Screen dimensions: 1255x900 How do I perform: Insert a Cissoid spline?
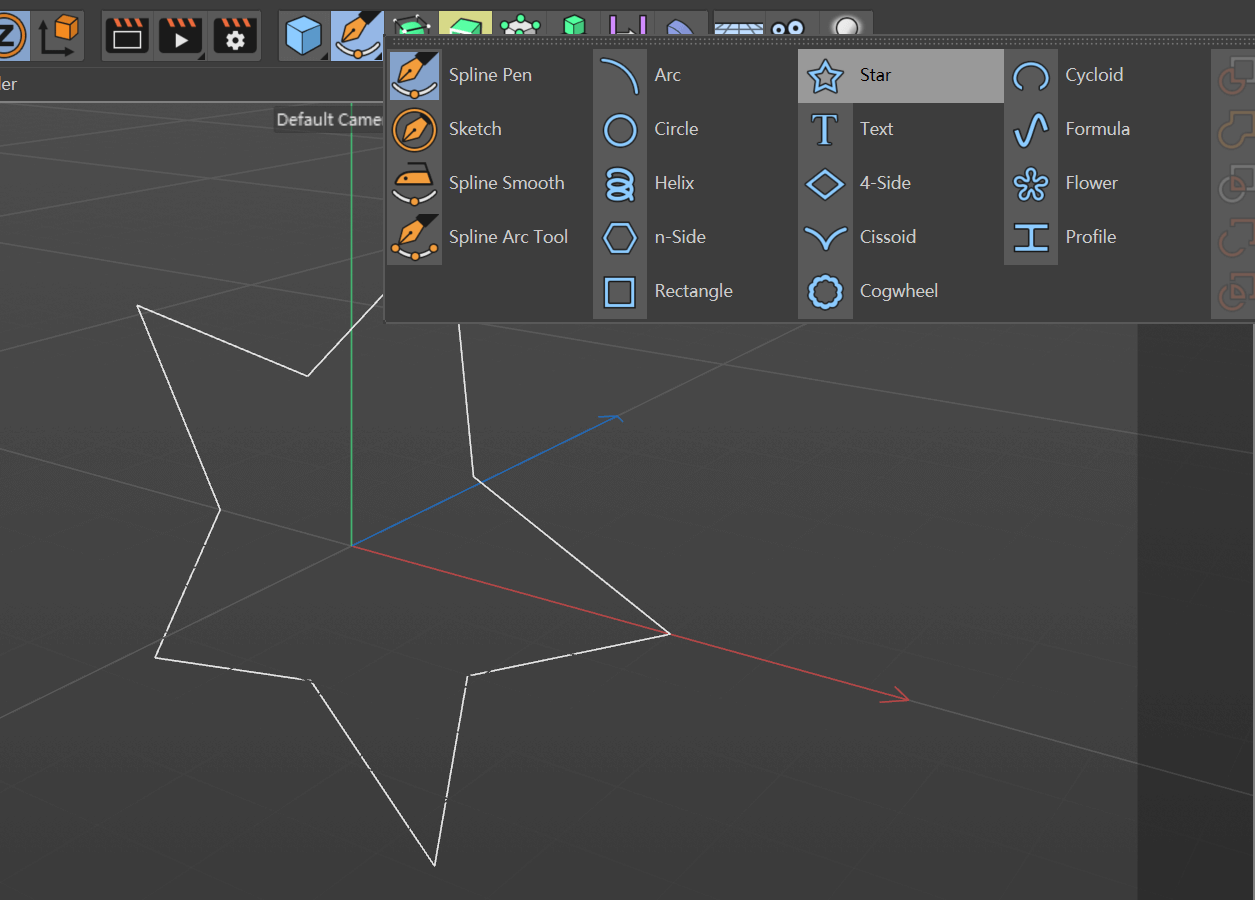[x=900, y=237]
